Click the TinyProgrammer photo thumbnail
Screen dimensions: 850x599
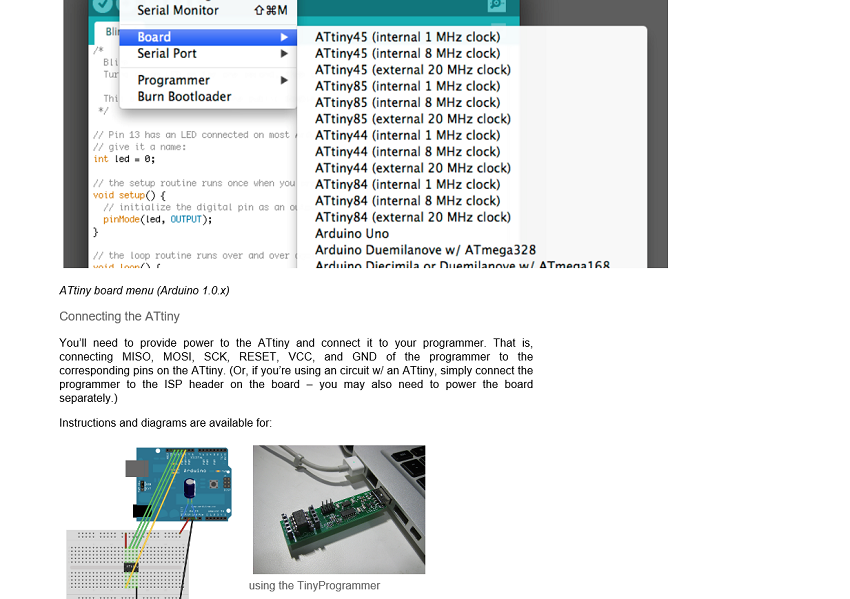(x=339, y=510)
